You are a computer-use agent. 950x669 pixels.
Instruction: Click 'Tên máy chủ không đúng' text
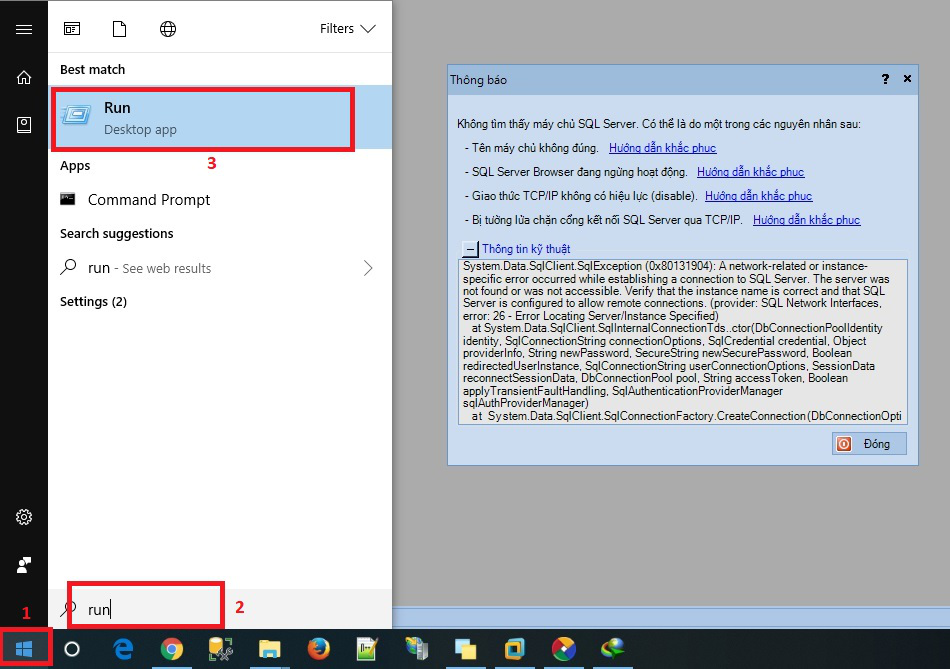tap(535, 148)
